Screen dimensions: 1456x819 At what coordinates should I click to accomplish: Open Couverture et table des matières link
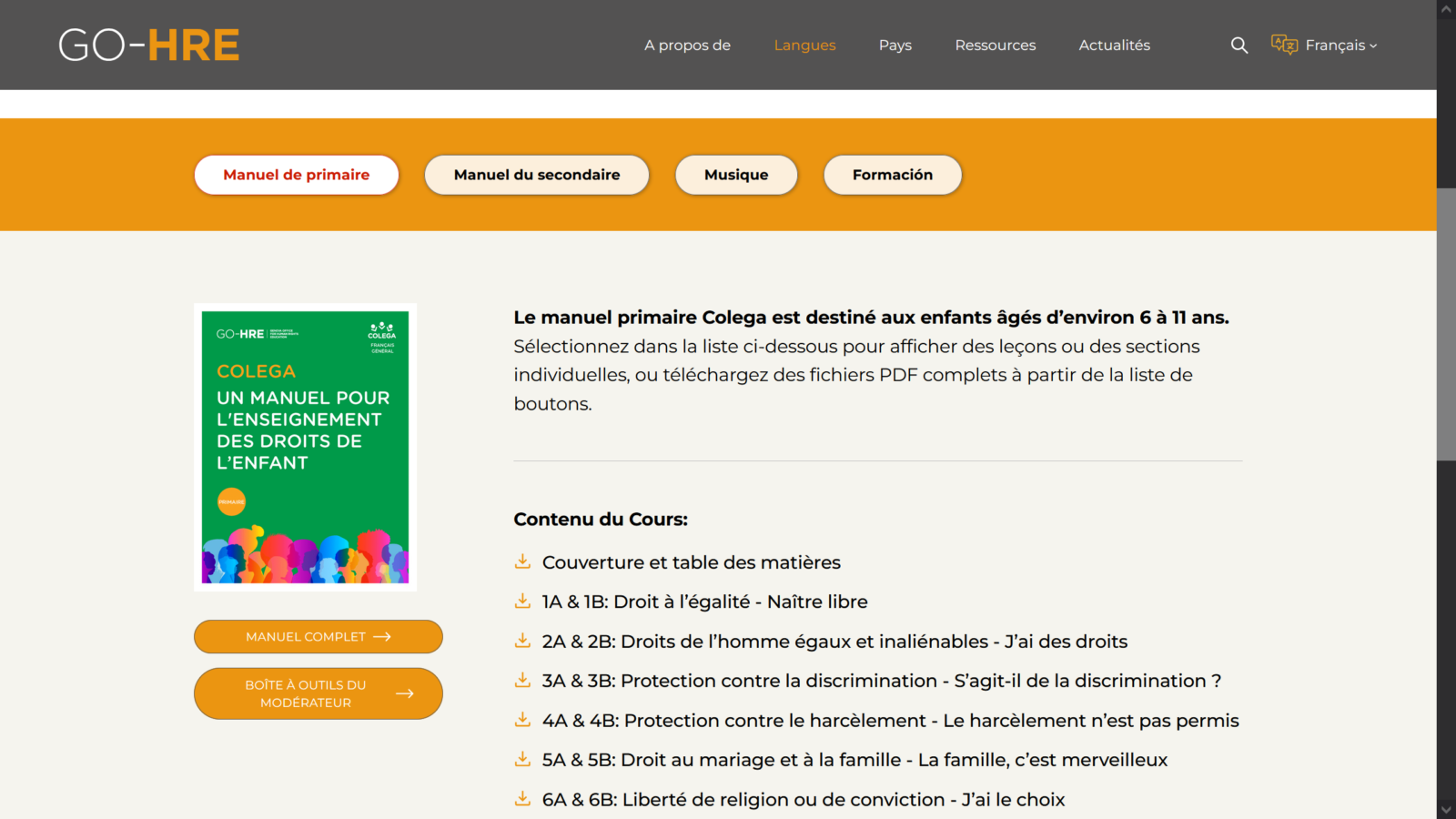692,562
